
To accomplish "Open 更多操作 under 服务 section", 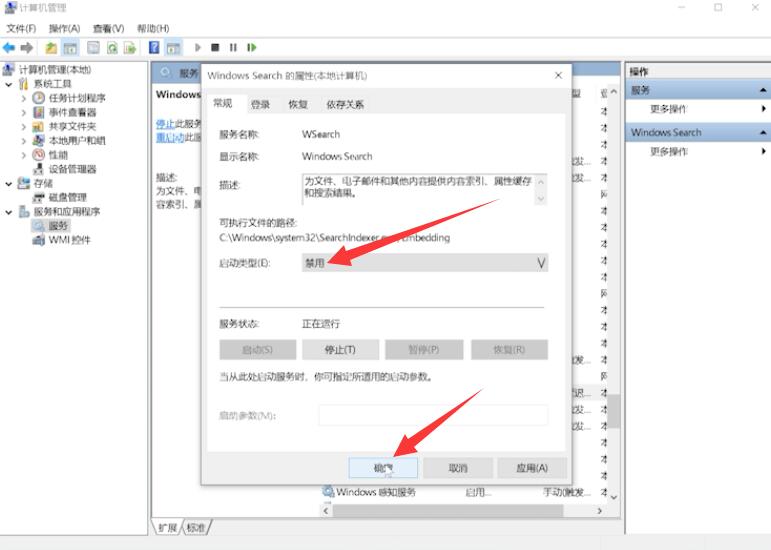I will (x=669, y=109).
